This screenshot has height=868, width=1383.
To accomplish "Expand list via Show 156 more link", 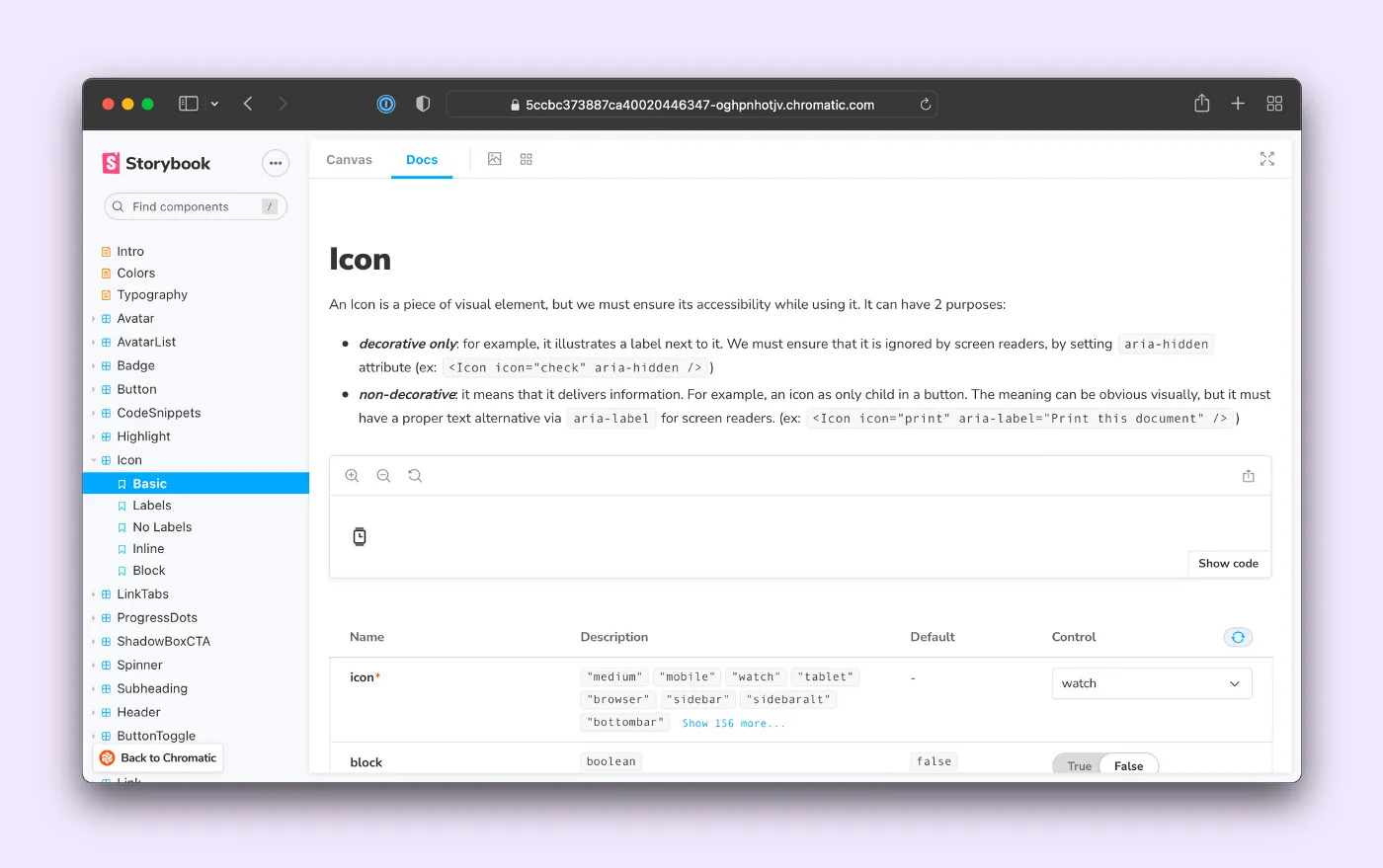I will pos(733,724).
